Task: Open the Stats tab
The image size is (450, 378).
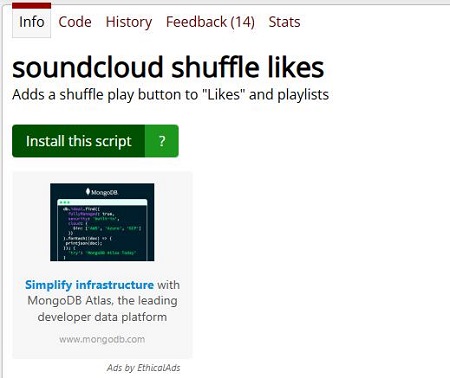Action: point(284,22)
